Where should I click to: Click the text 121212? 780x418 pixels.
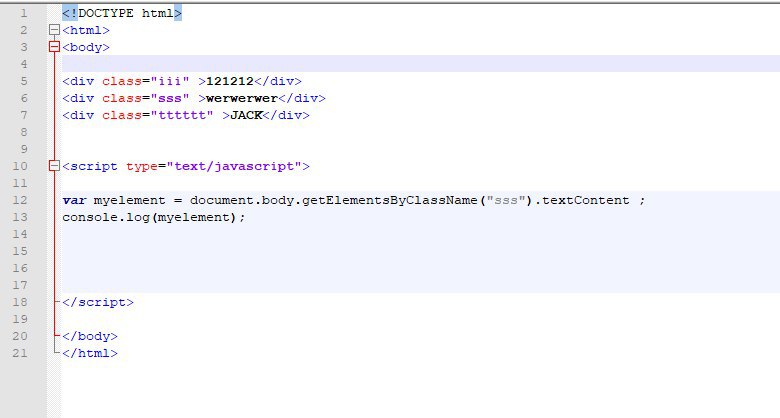click(x=230, y=81)
